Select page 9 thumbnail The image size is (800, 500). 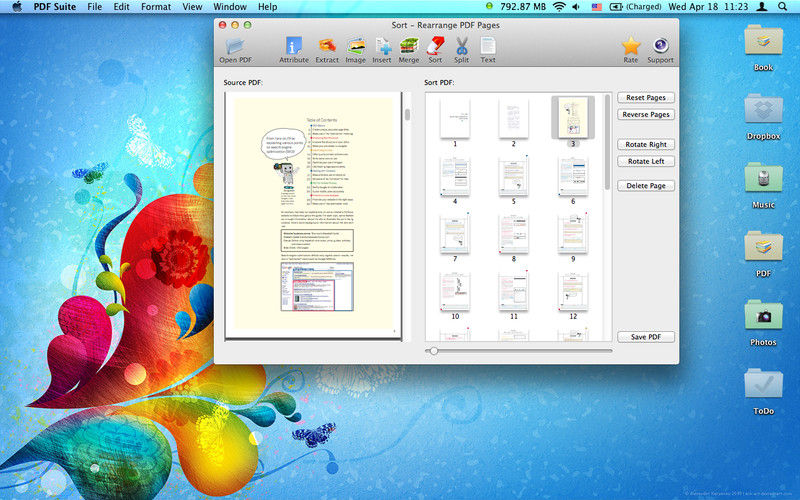[573, 234]
